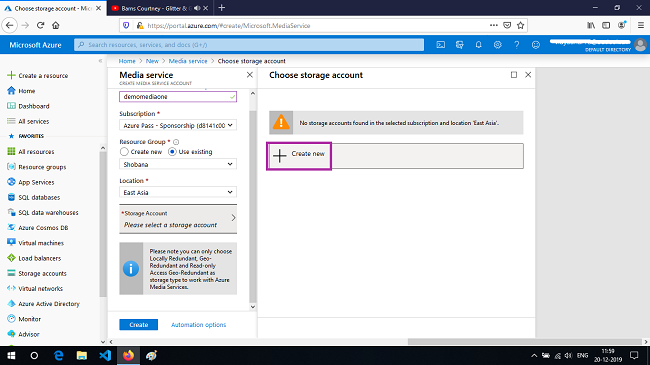The width and height of the screenshot is (650, 365).
Task: Close the Media service blade
Action: coord(250,75)
